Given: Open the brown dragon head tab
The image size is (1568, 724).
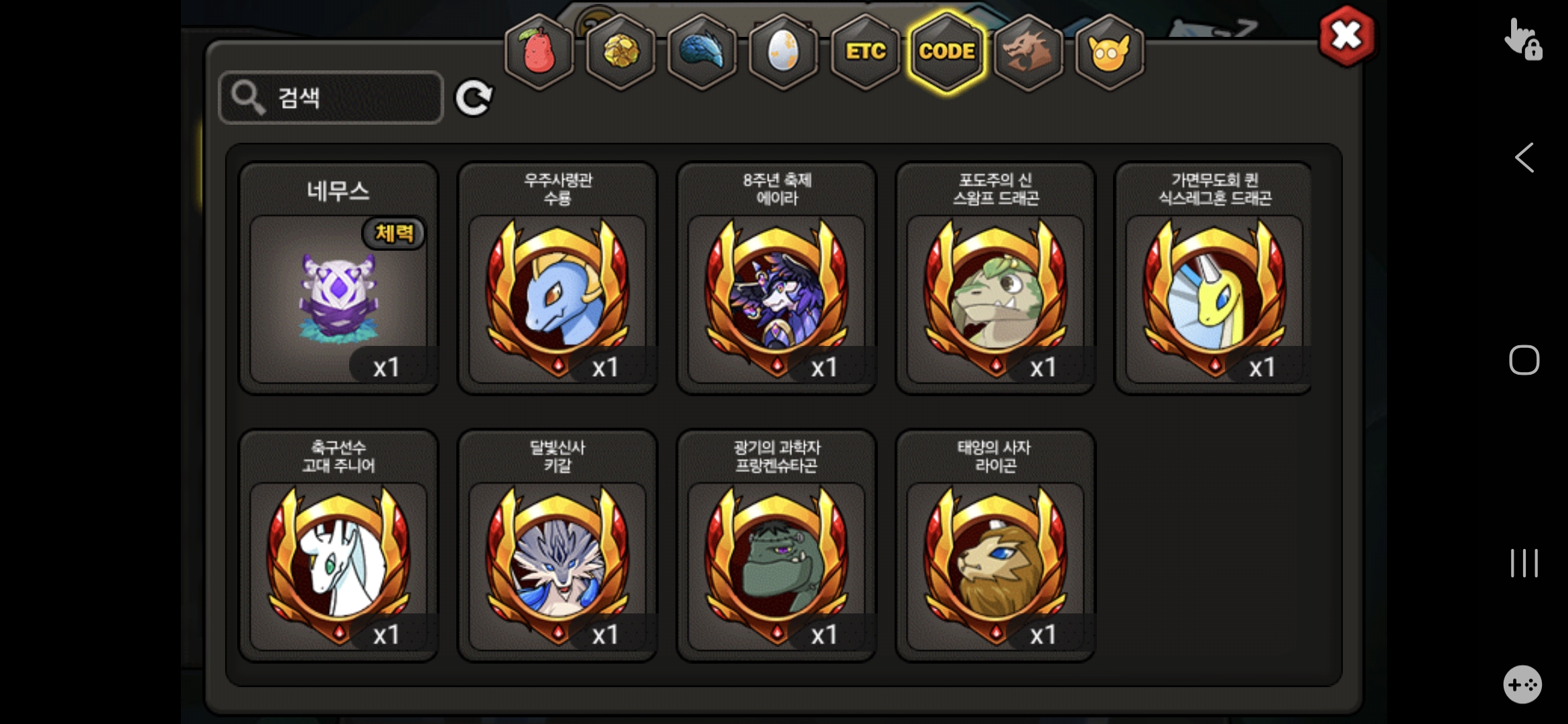Looking at the screenshot, I should click(1029, 52).
